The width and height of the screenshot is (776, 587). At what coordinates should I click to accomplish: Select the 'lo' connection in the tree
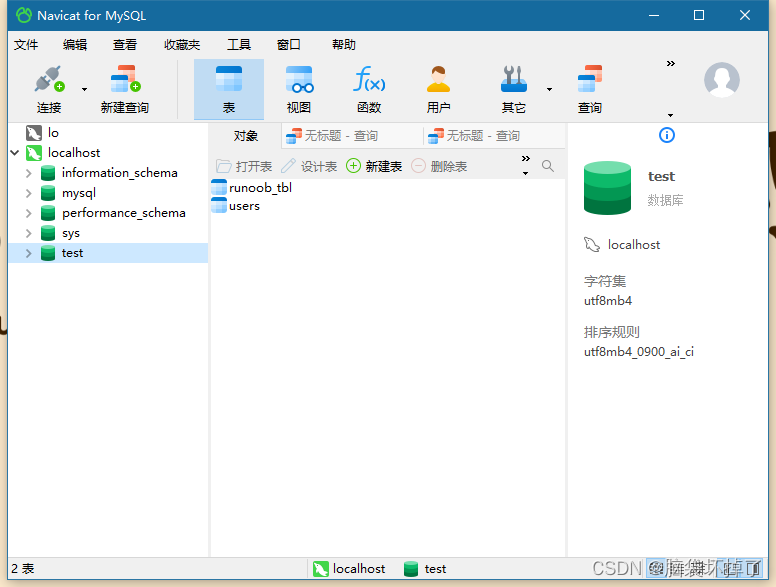tap(53, 133)
